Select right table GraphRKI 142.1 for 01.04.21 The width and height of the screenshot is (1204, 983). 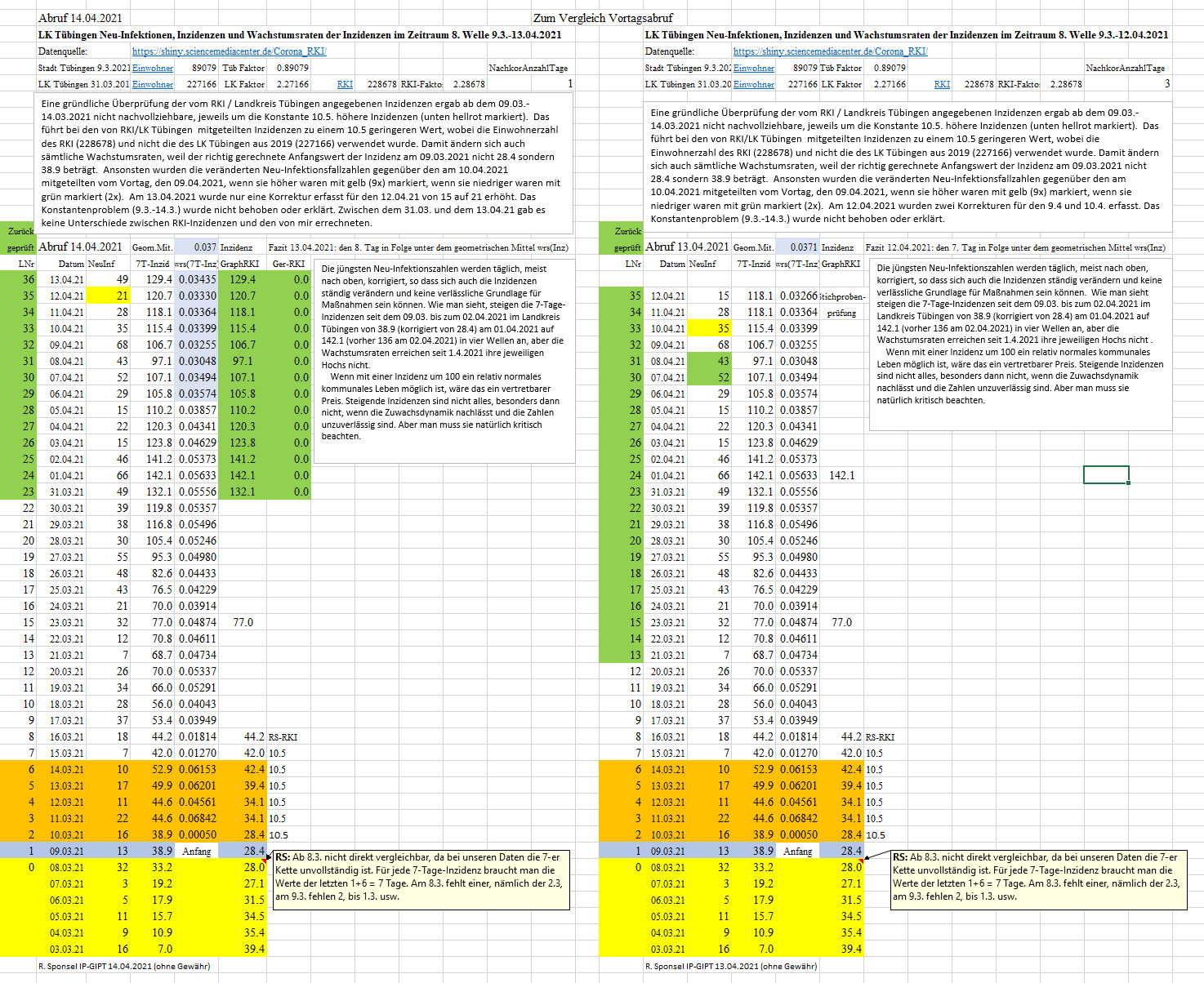click(842, 475)
